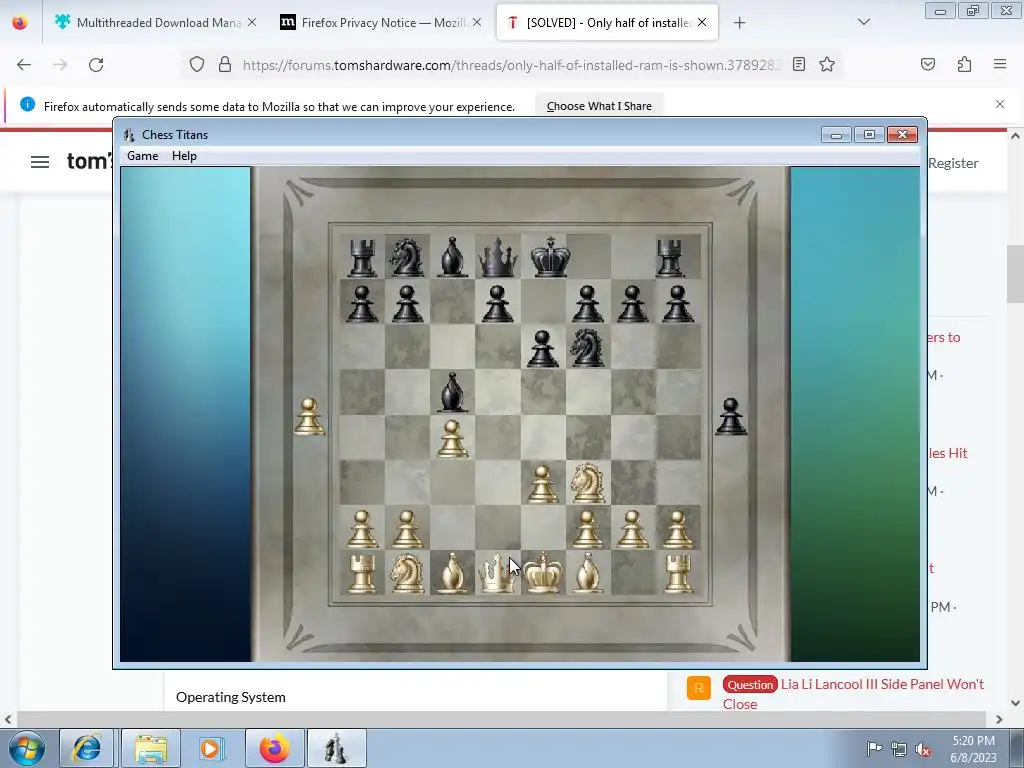Click the black bishop on c8
Screen dimensions: 1024x768
point(452,257)
